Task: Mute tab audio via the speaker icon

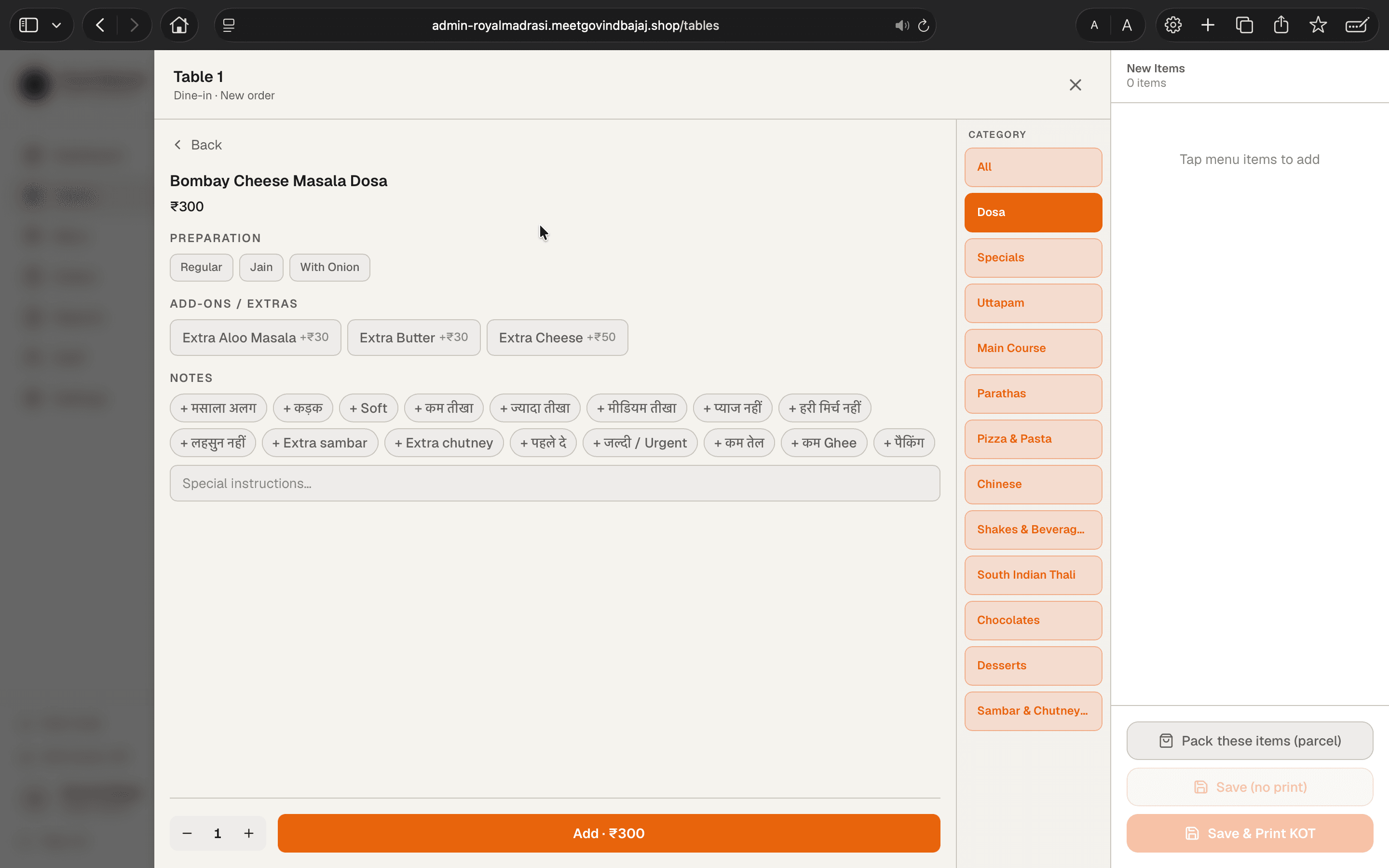Action: coord(902,25)
